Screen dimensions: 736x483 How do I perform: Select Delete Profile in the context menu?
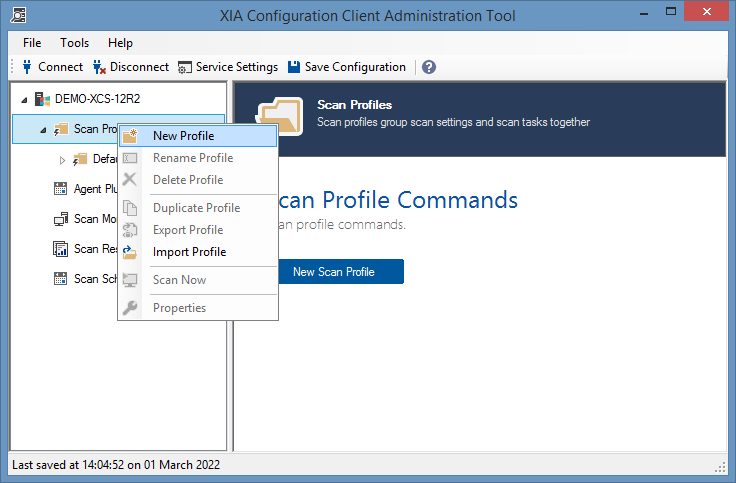(198, 180)
